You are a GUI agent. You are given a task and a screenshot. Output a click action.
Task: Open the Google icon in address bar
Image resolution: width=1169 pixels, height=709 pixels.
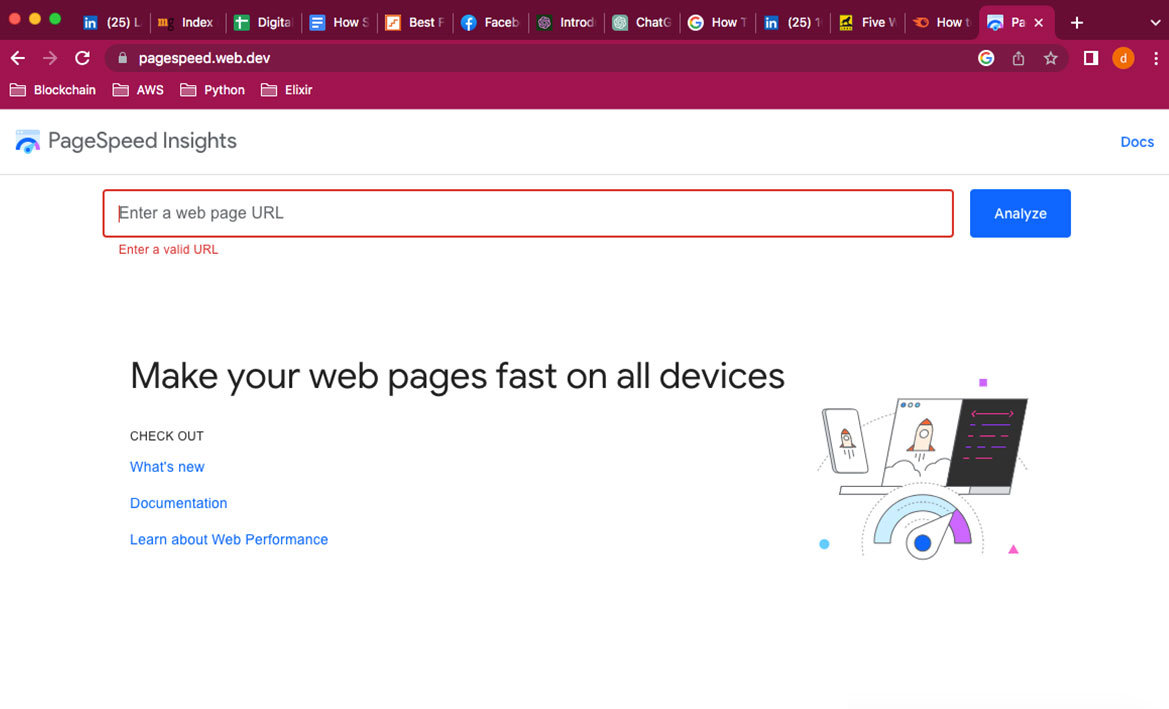986,58
